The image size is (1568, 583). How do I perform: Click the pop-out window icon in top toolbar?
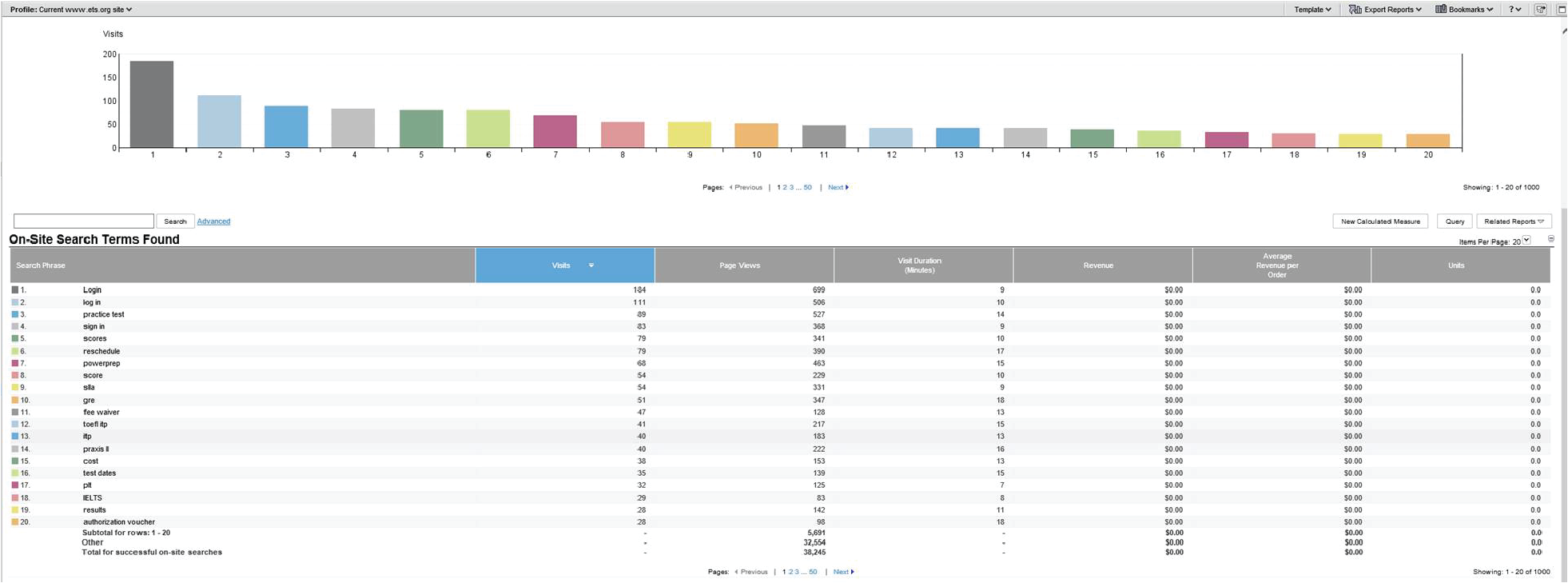1540,10
